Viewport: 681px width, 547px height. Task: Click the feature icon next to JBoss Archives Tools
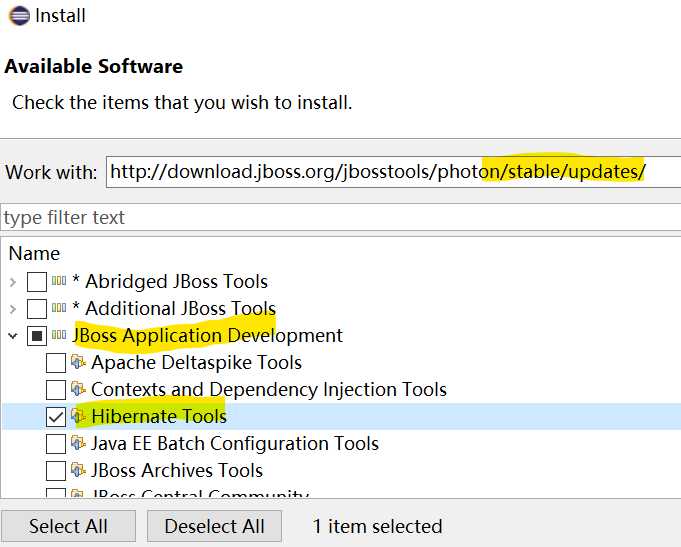[78, 470]
